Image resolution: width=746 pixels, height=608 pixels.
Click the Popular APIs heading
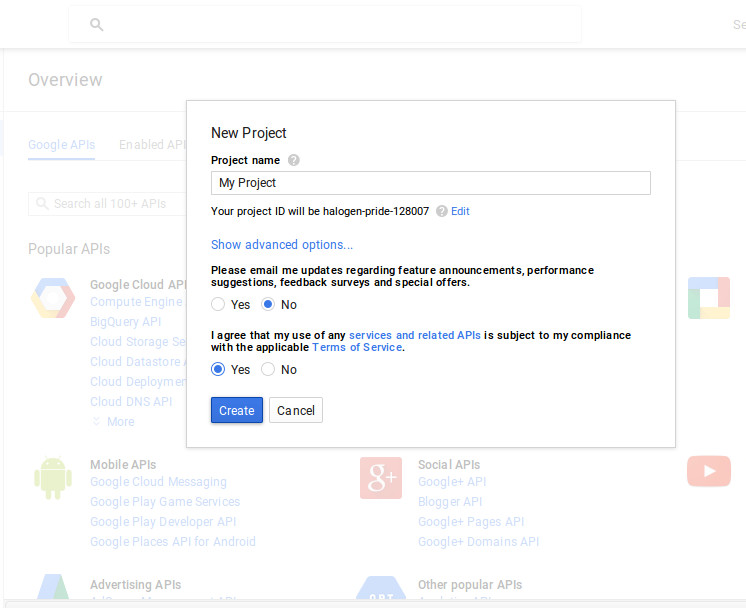click(x=69, y=249)
